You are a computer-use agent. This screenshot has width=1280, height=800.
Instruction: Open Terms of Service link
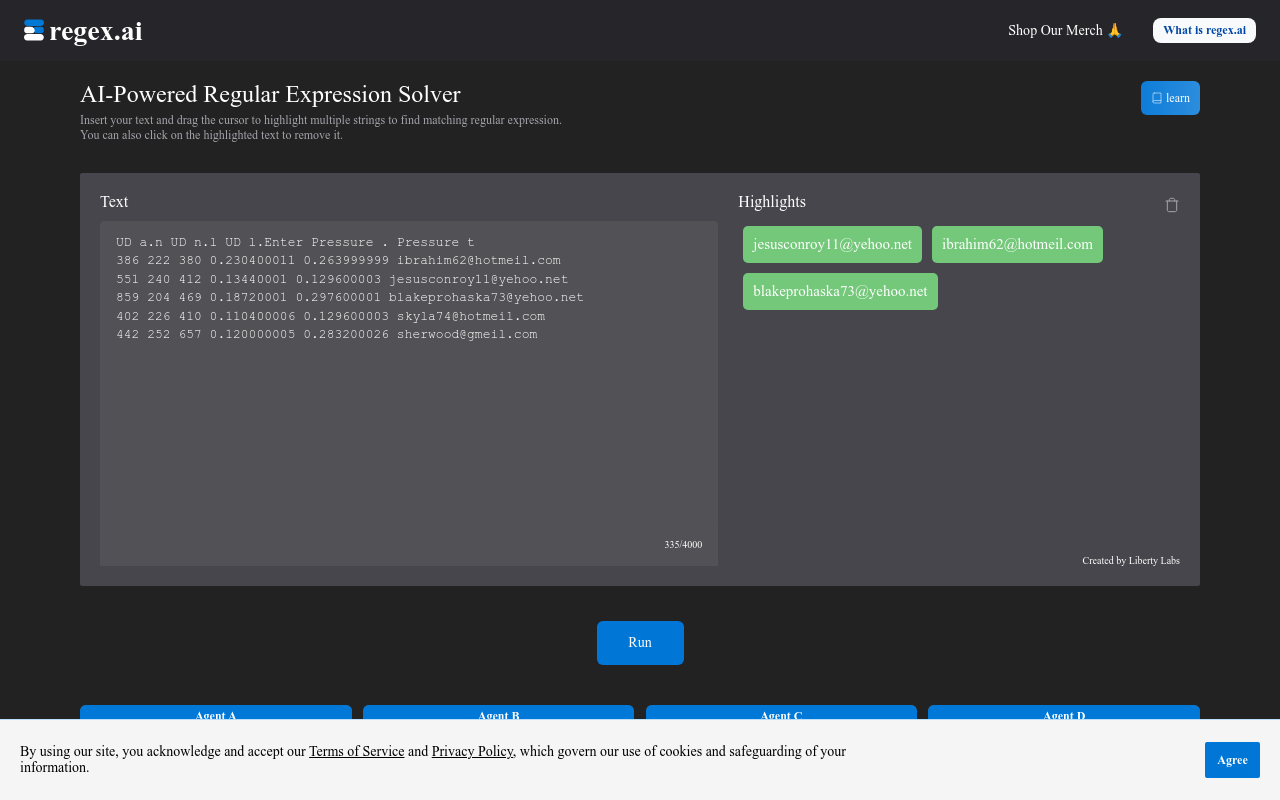coord(357,751)
